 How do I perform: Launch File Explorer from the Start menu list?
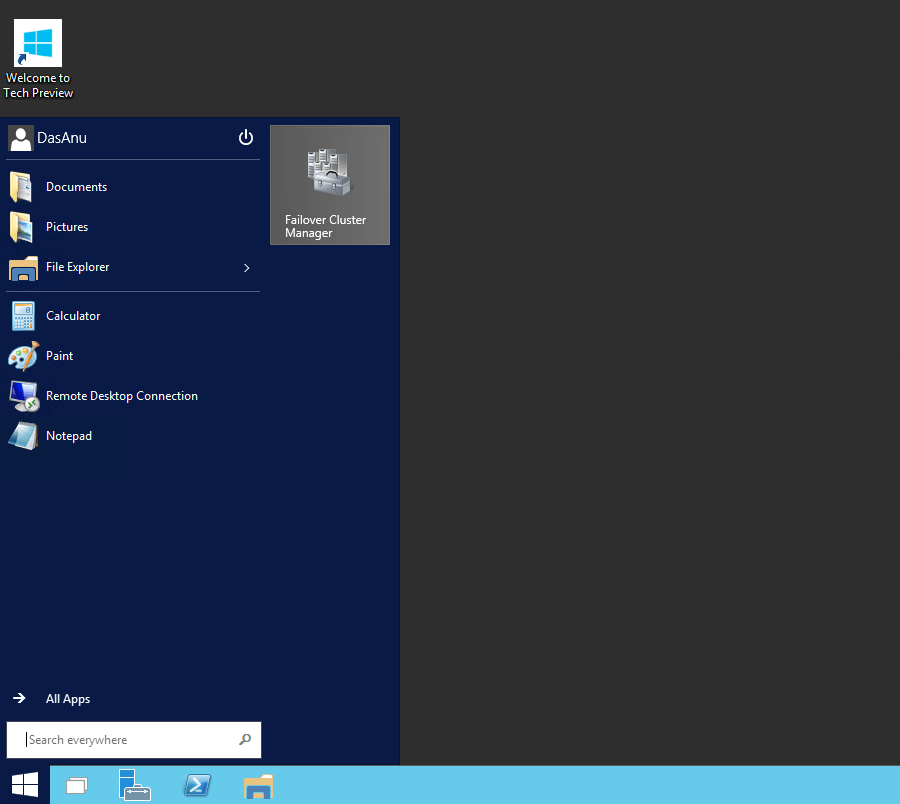[77, 267]
